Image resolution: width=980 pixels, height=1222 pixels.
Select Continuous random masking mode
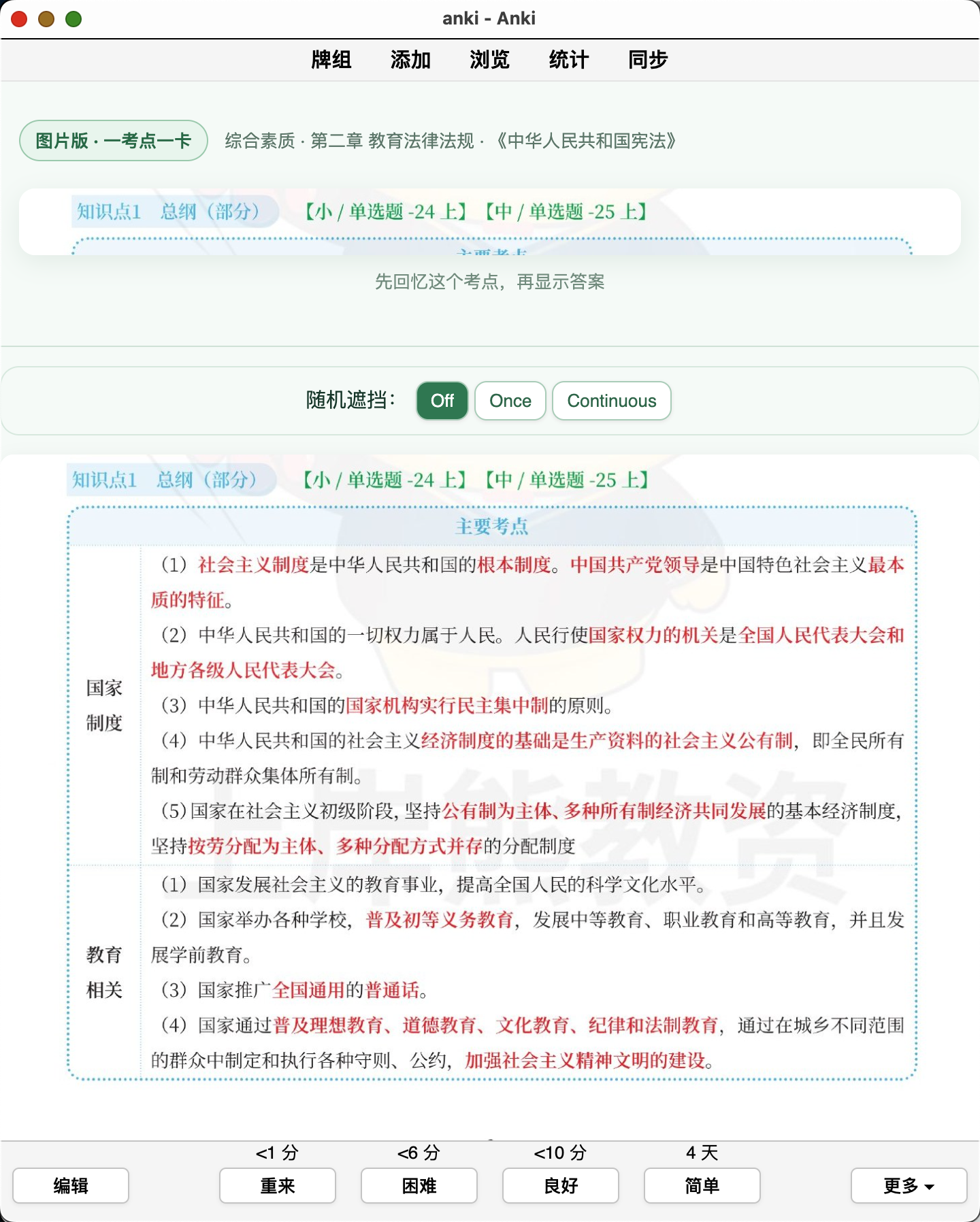(x=612, y=401)
